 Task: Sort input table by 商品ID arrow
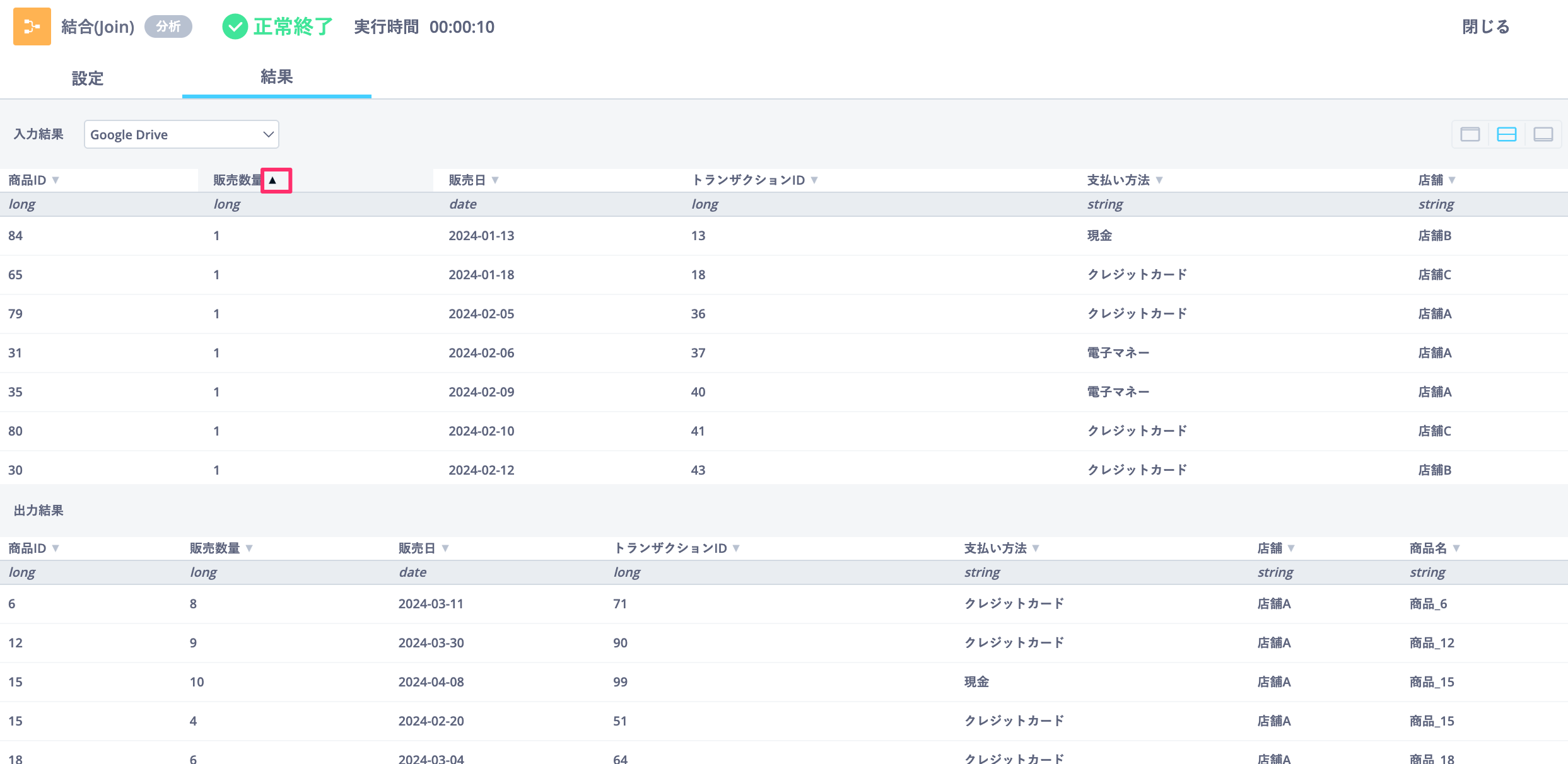pyautogui.click(x=56, y=180)
